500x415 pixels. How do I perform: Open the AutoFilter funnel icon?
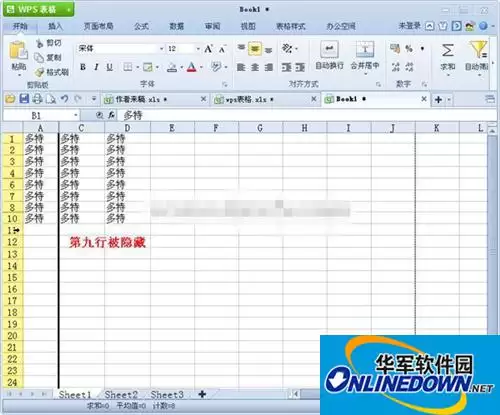click(478, 49)
